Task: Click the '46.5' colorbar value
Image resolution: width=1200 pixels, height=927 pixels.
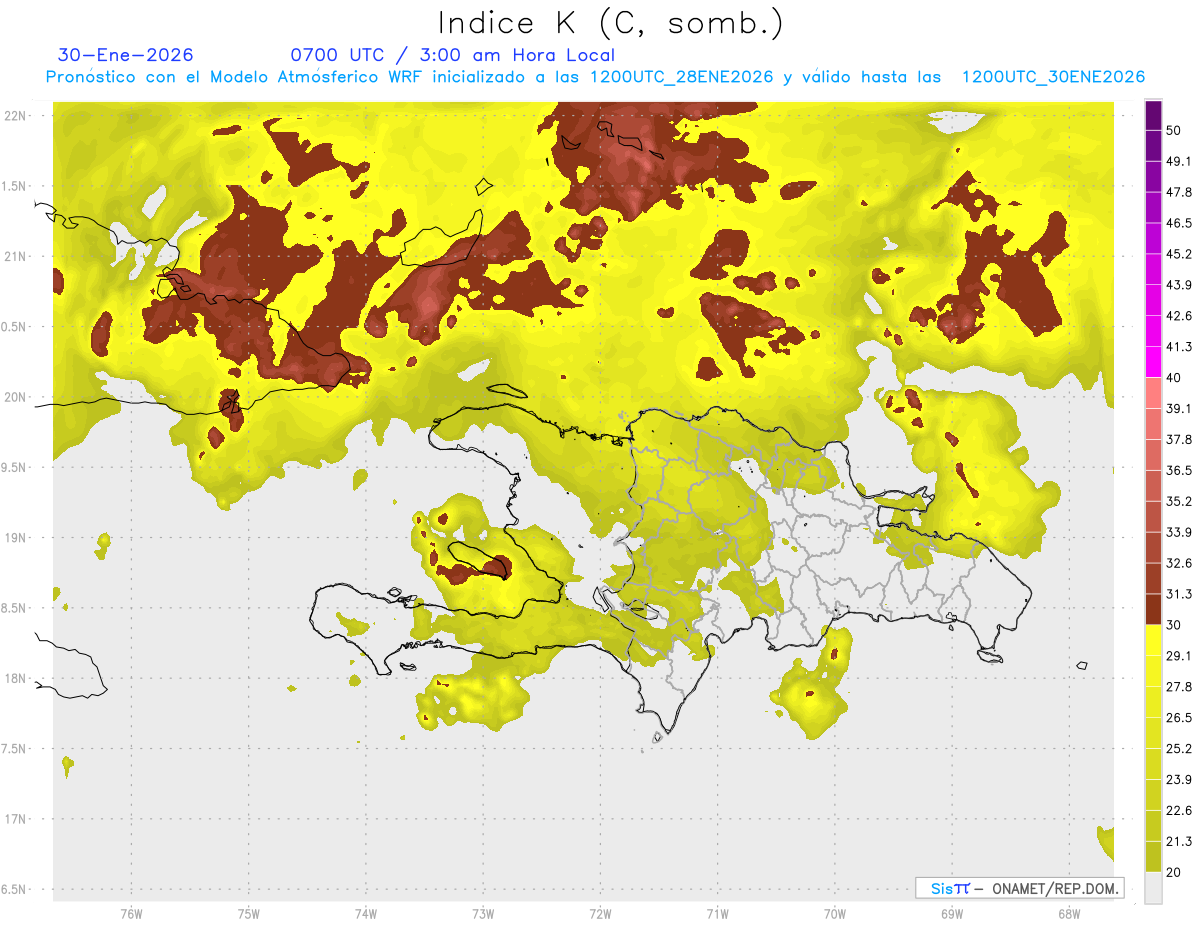Action: [1179, 223]
